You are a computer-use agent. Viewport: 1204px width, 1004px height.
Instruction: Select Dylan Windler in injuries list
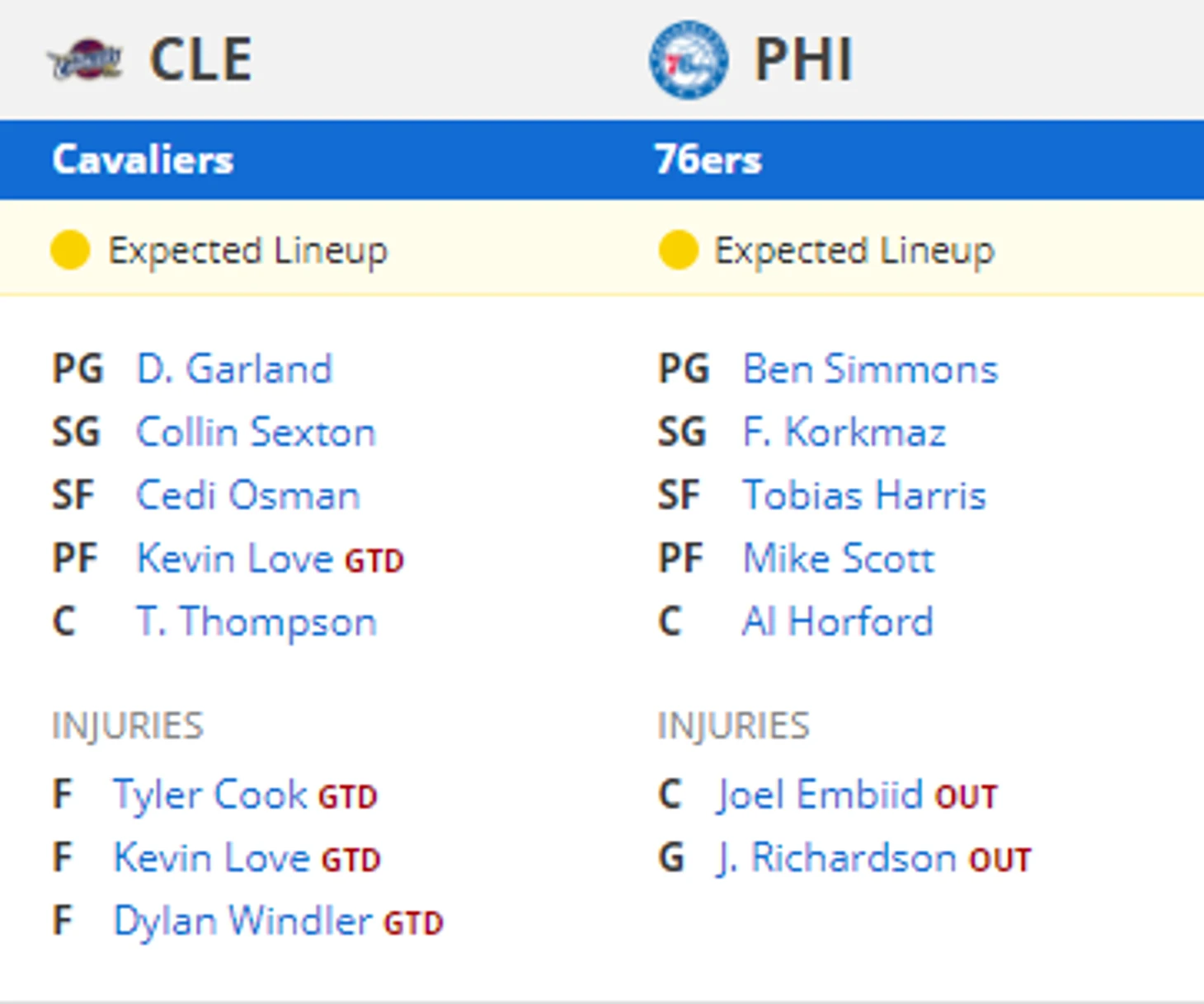[242, 922]
